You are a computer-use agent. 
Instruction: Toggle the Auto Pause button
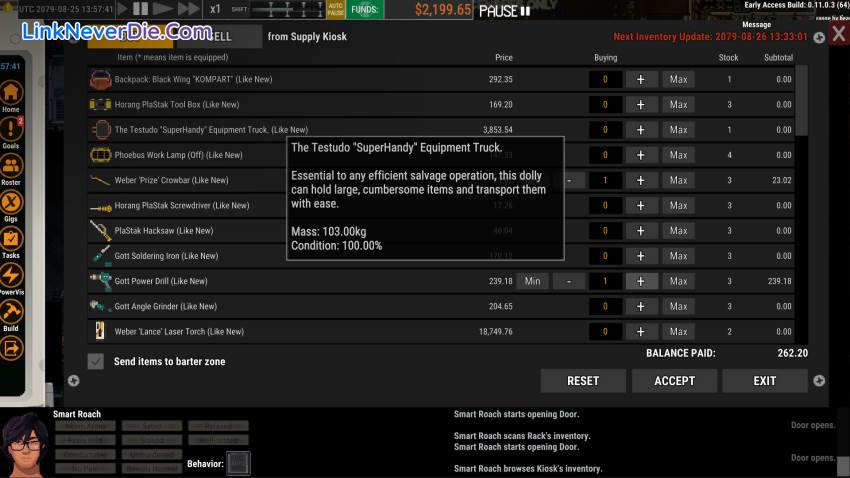click(x=336, y=10)
